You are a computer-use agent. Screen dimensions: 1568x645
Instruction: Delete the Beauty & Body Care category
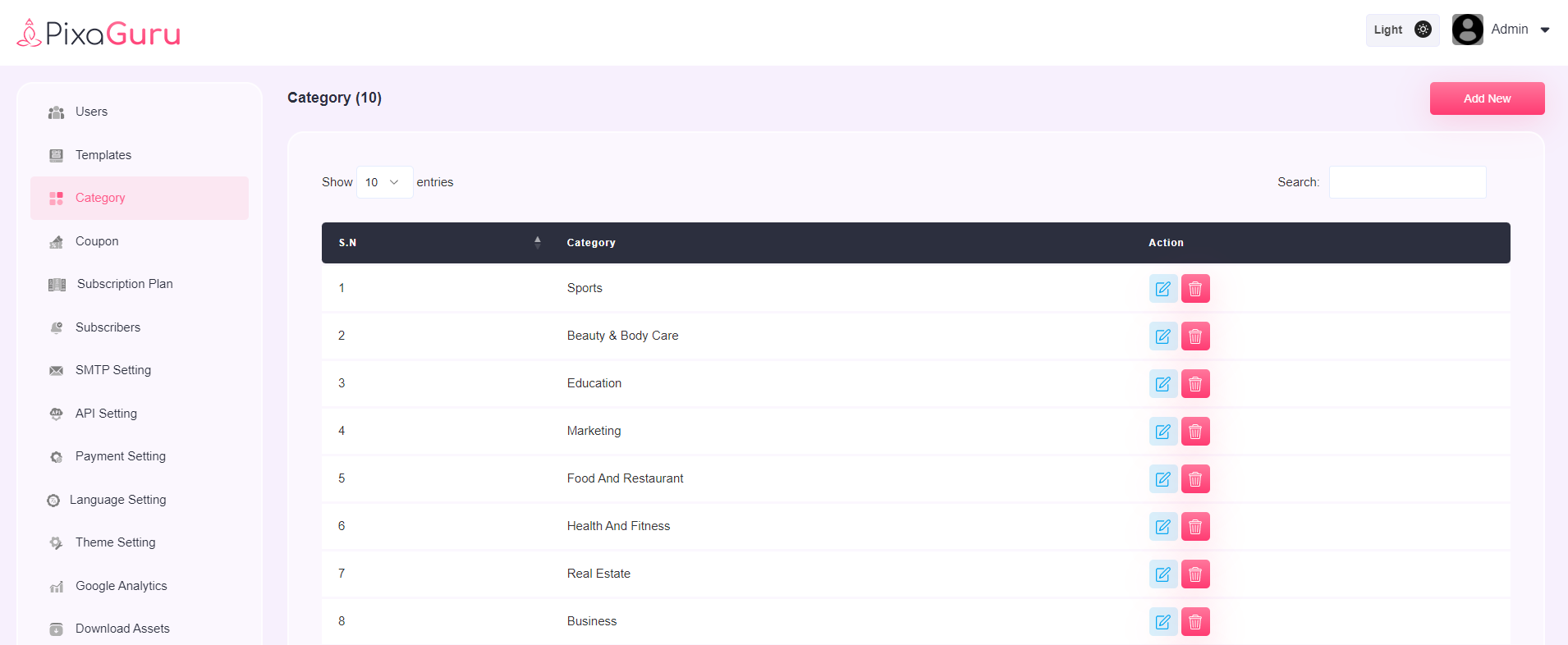click(x=1195, y=336)
